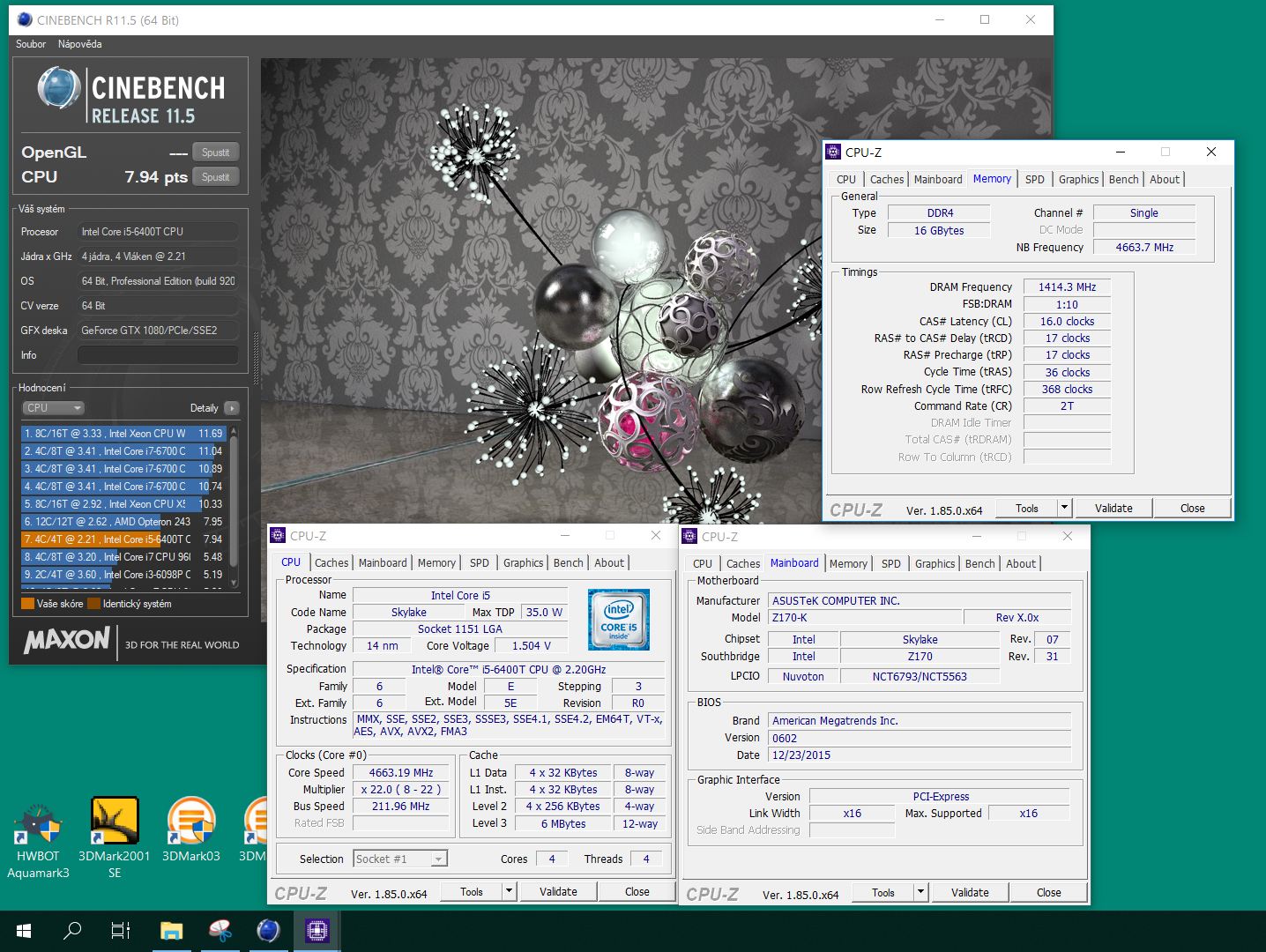Open About tab in CPU window

click(609, 562)
